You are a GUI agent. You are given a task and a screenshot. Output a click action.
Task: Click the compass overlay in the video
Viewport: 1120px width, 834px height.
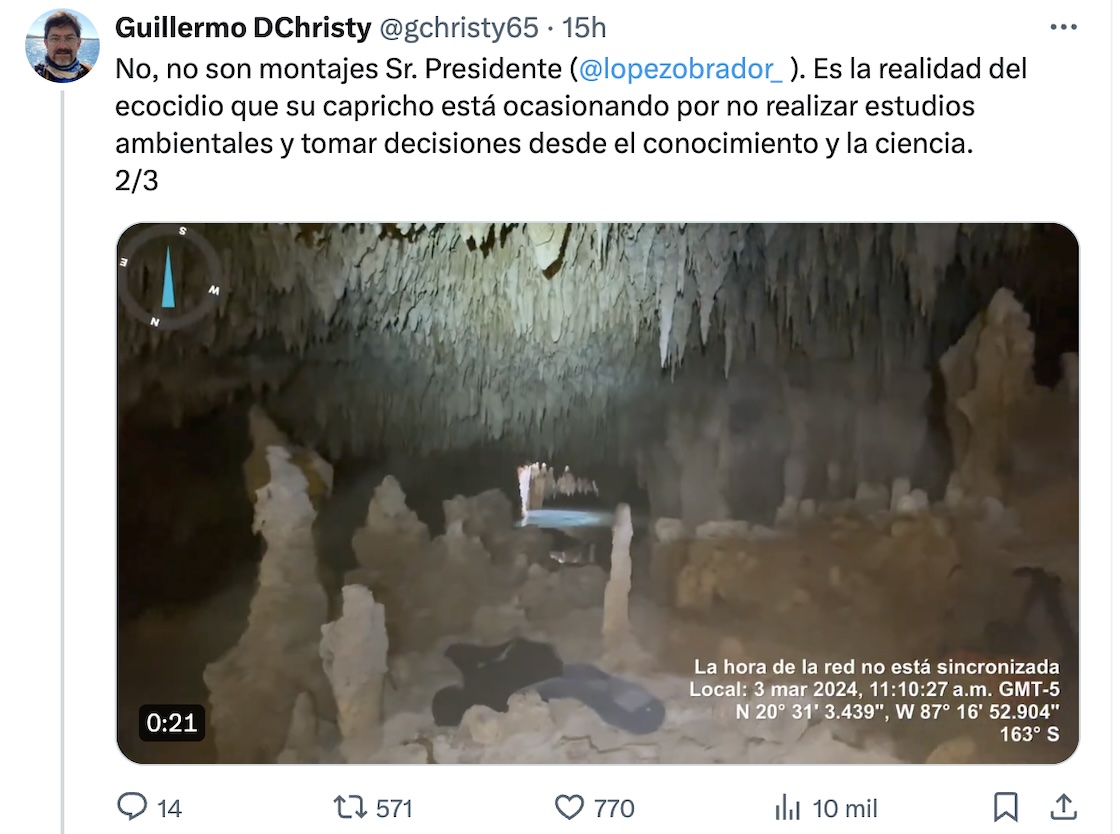[169, 276]
